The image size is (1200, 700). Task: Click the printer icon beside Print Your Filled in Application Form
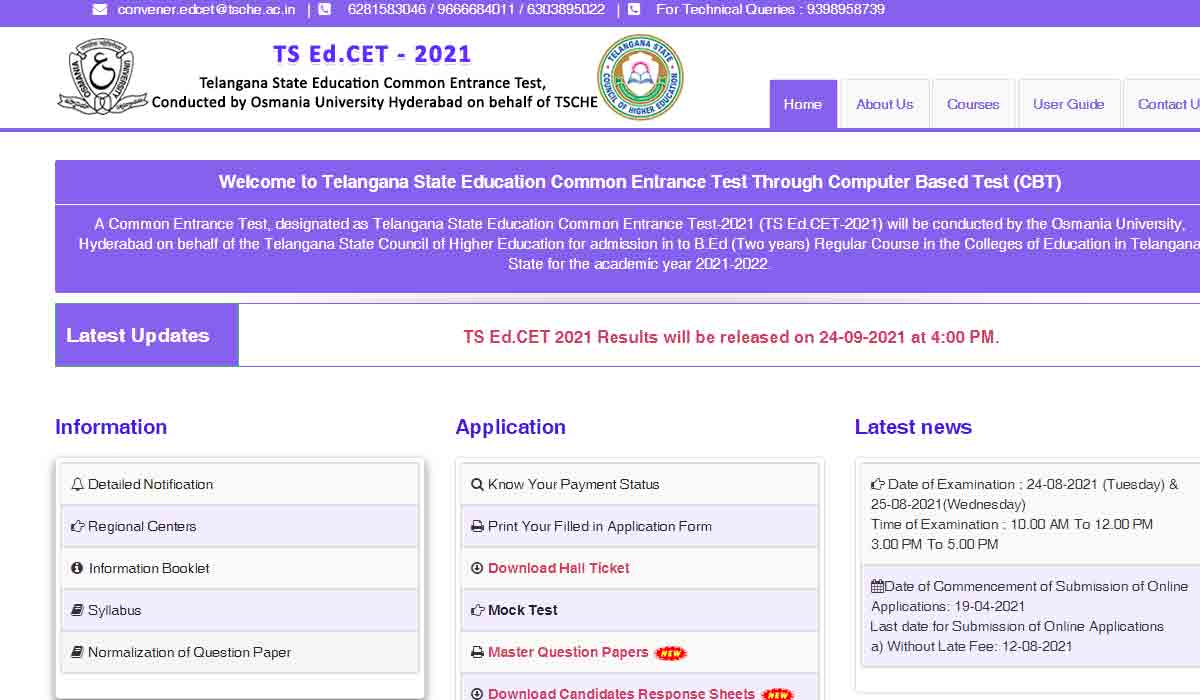(x=477, y=526)
